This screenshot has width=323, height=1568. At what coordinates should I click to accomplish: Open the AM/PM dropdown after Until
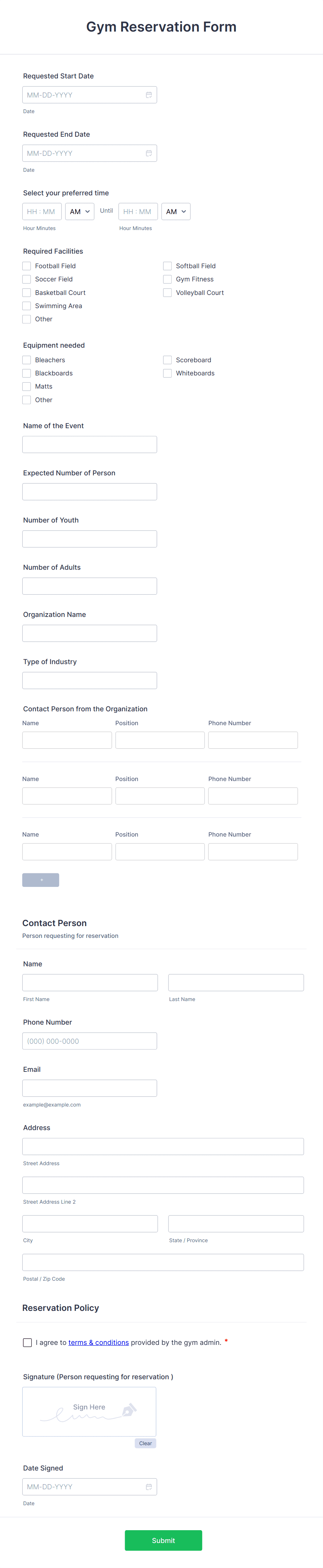[x=175, y=211]
